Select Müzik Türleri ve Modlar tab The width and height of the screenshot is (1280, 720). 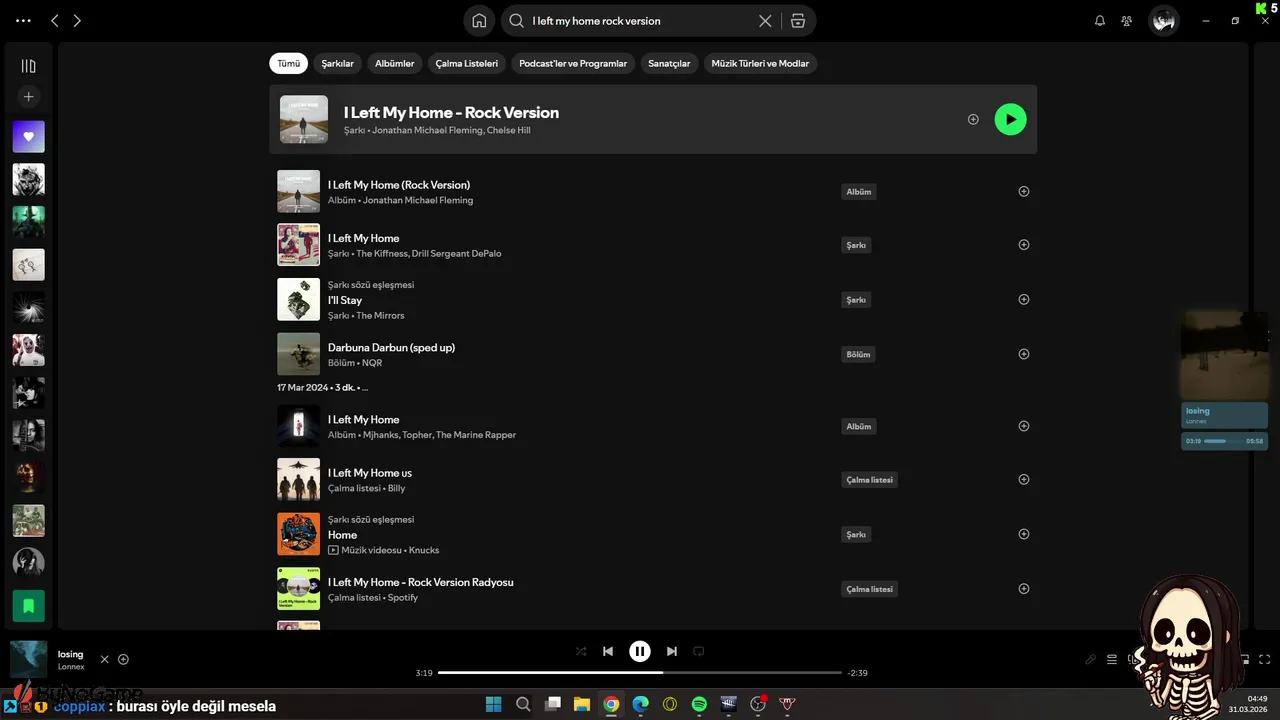[x=760, y=63]
